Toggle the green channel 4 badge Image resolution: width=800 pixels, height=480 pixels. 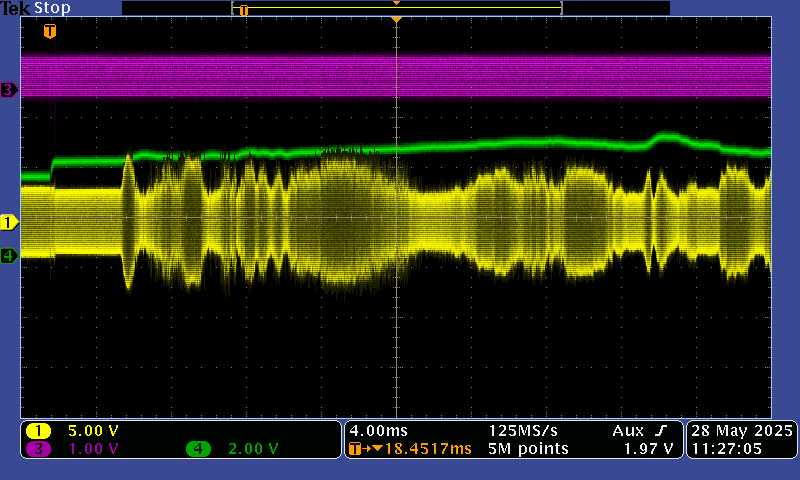(198, 449)
